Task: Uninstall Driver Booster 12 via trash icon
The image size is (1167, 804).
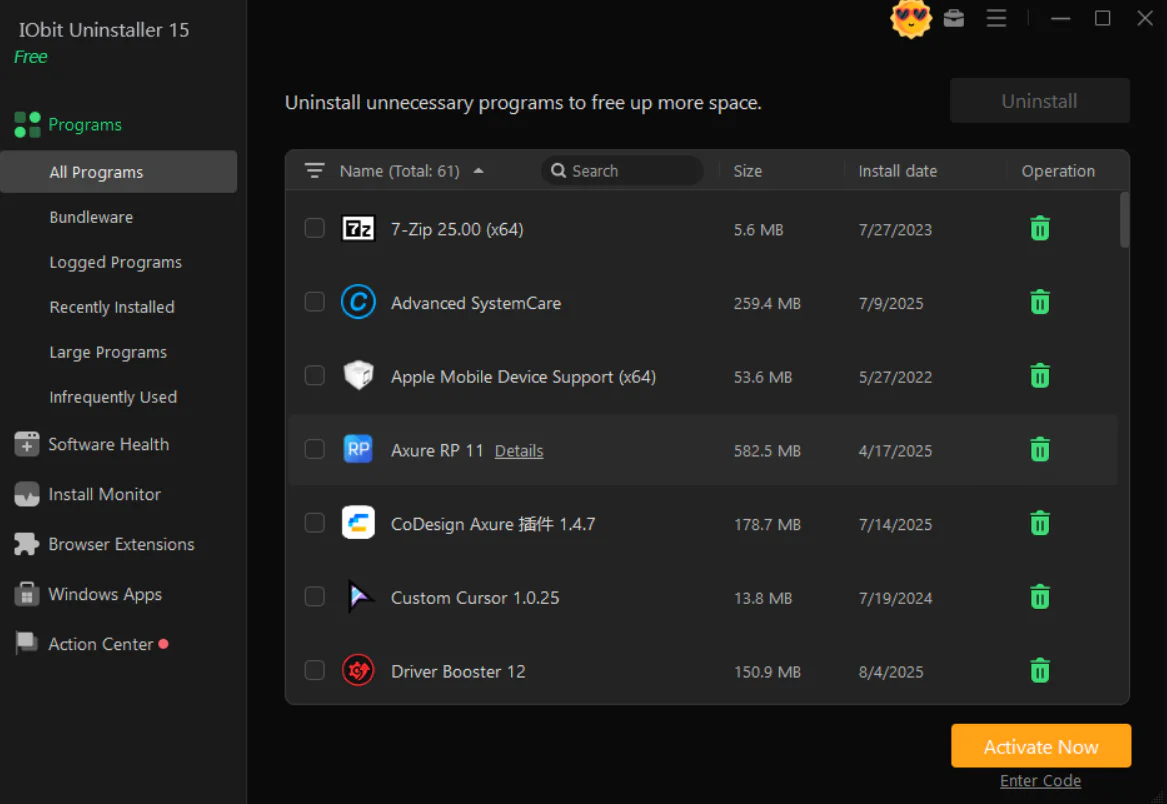Action: click(x=1039, y=670)
